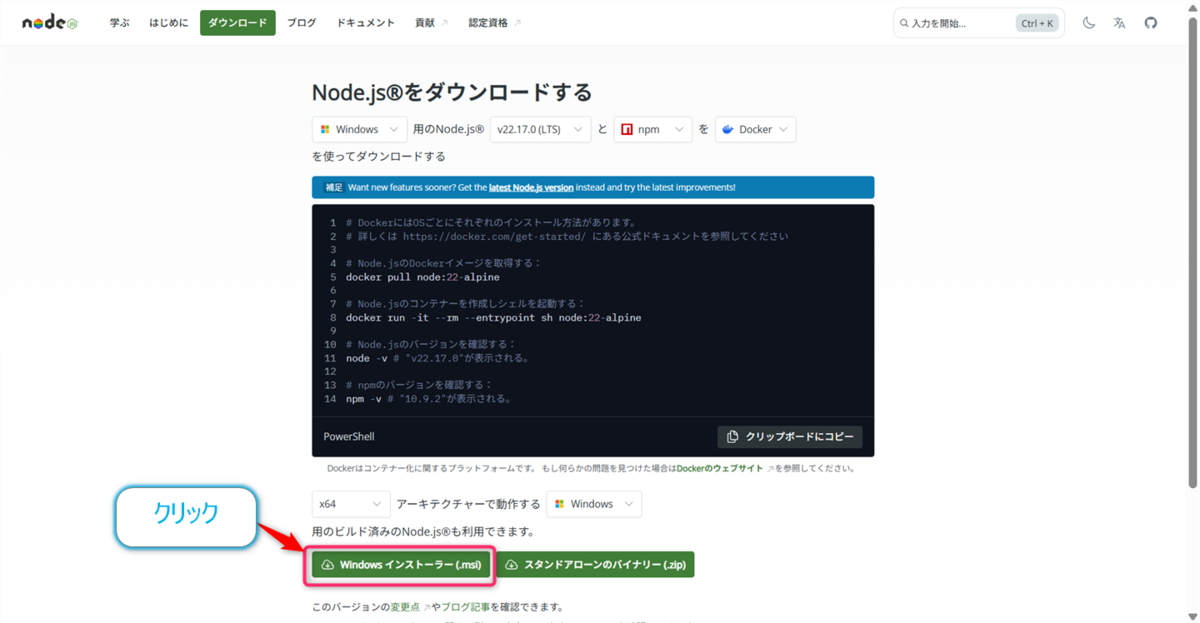Click heading Node.js®をダウンロードする

coord(452,92)
